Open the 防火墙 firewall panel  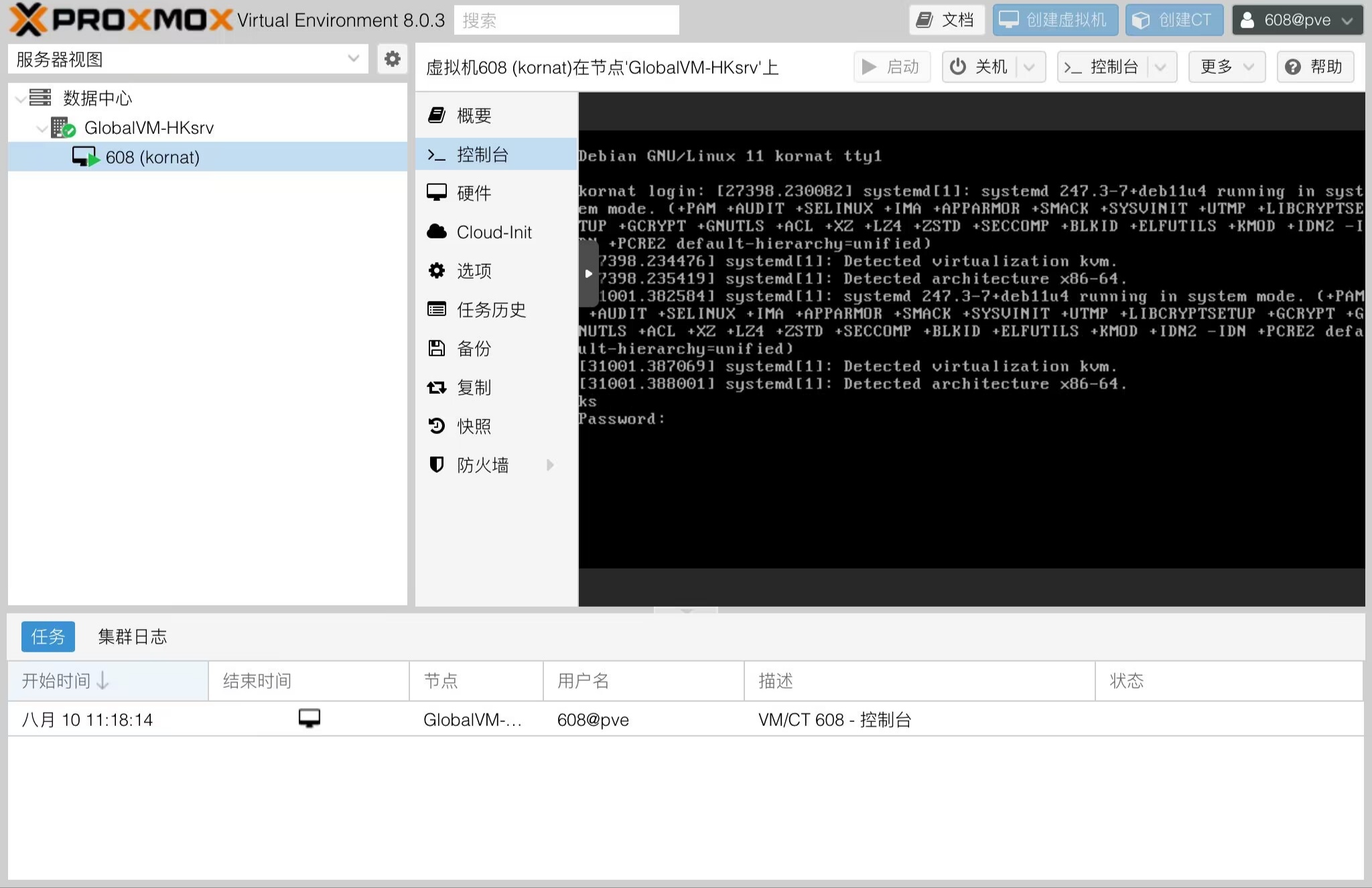[x=482, y=465]
